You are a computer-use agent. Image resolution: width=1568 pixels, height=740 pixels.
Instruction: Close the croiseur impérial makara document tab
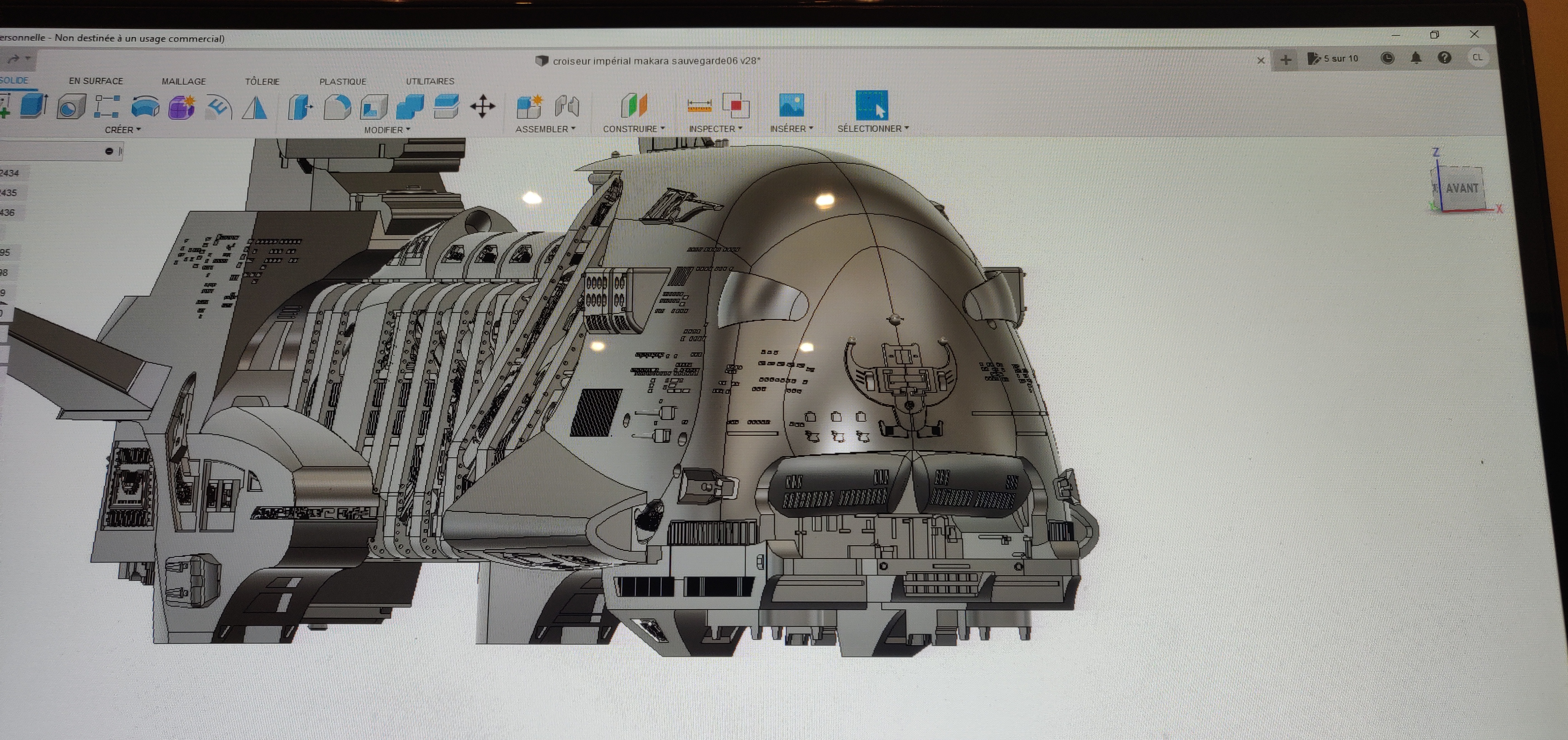point(1261,60)
